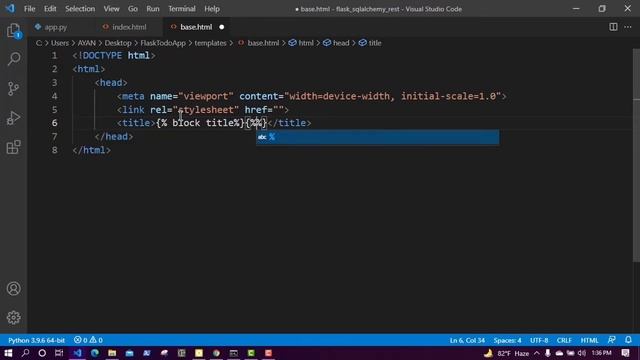This screenshot has height=360, width=640.
Task: Open Cortana circle icon on taskbar
Action: [x=42, y=353]
